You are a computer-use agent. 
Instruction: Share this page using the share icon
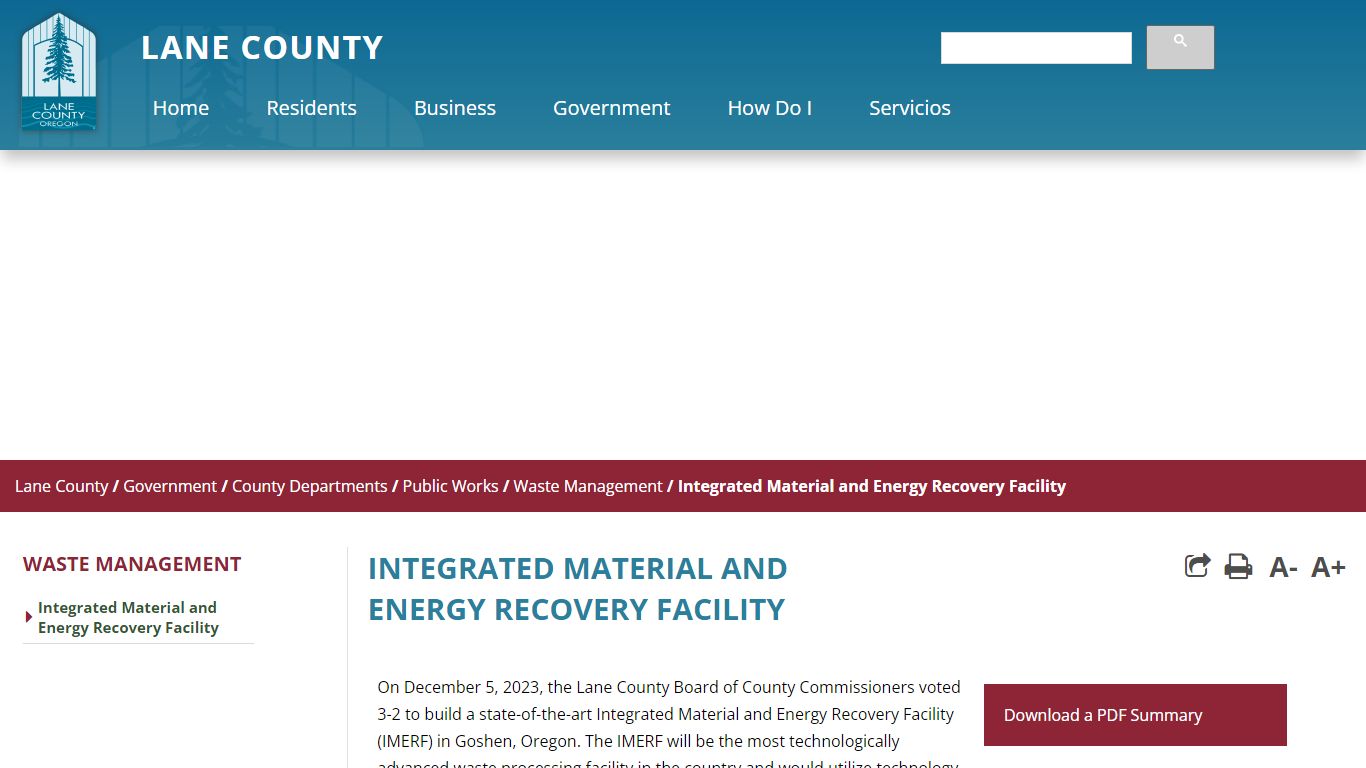point(1197,566)
